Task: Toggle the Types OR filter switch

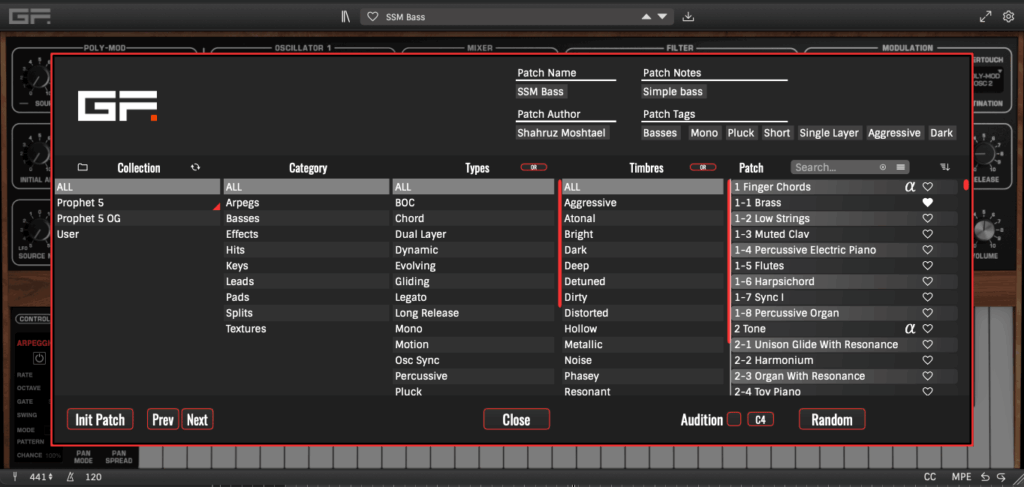Action: 534,168
